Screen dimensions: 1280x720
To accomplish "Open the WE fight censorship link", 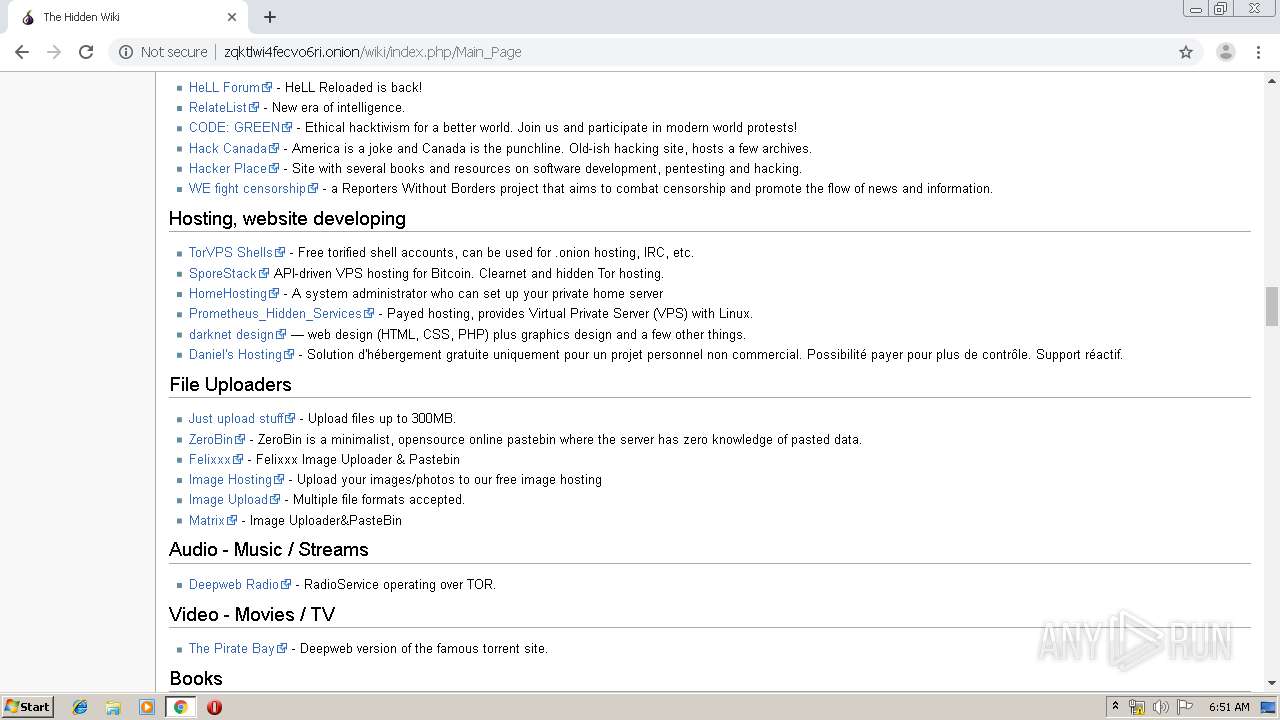I will (x=247, y=188).
